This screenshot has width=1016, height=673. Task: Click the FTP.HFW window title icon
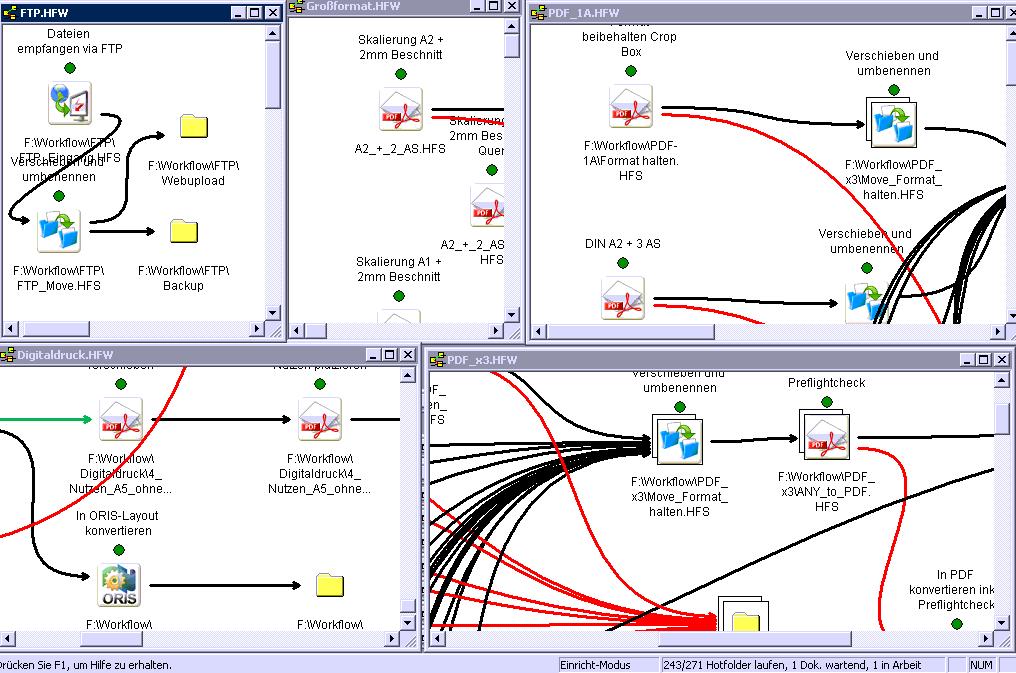pyautogui.click(x=10, y=12)
